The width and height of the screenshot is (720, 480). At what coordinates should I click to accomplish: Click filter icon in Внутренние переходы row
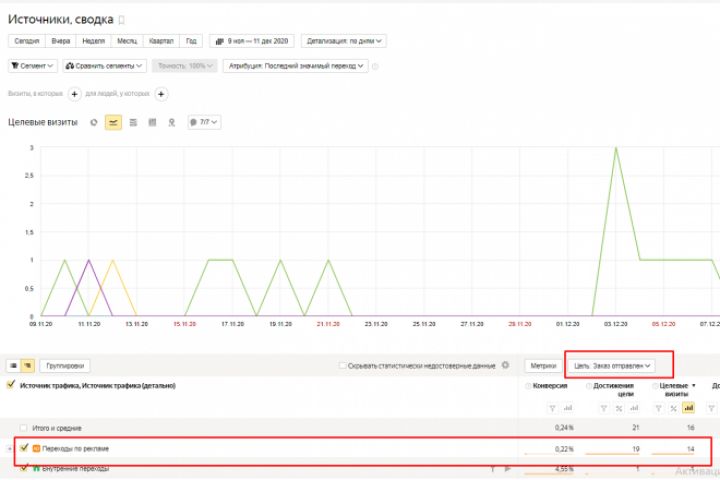[492, 469]
